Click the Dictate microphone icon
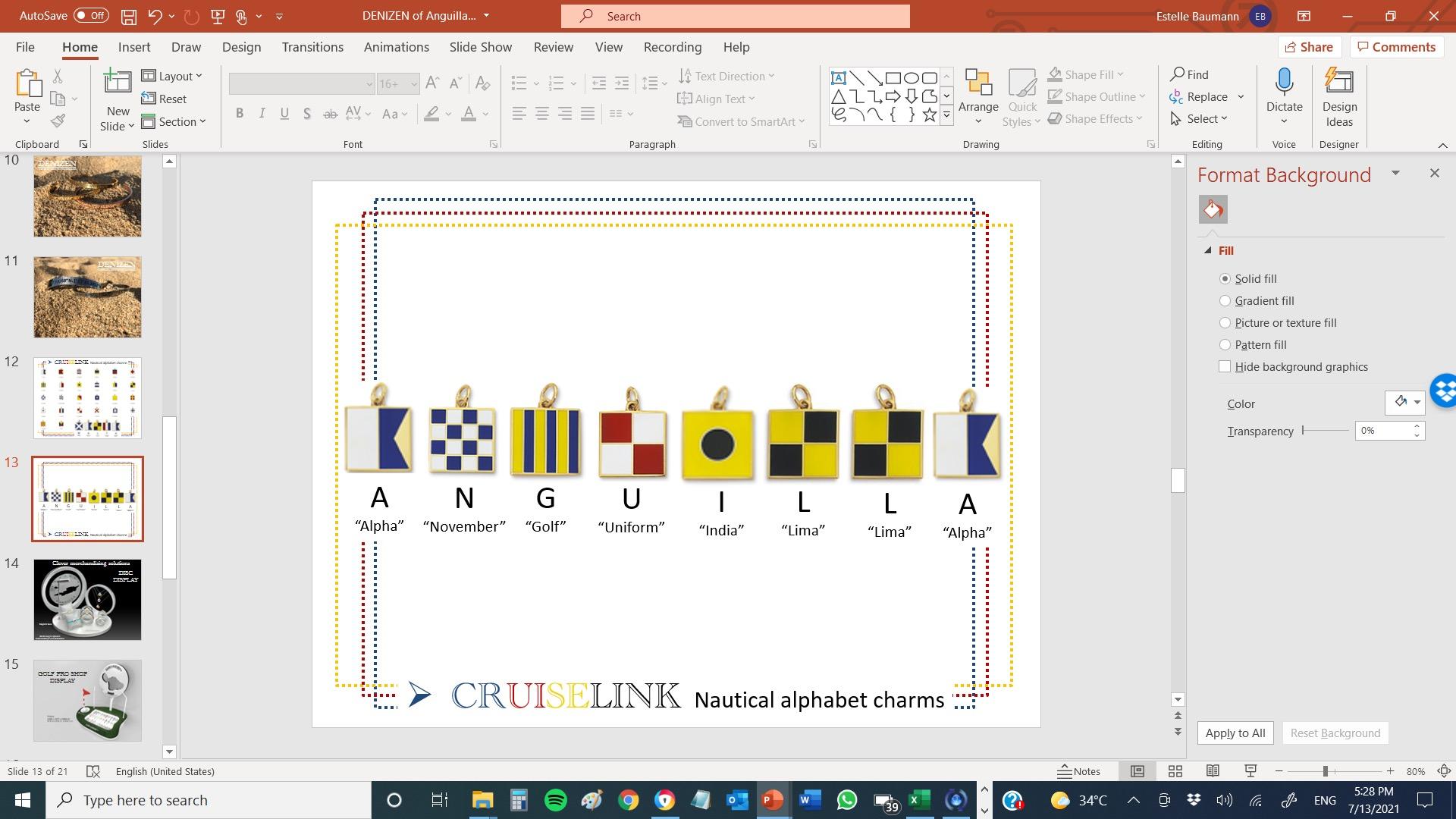The width and height of the screenshot is (1456, 819). (x=1284, y=82)
